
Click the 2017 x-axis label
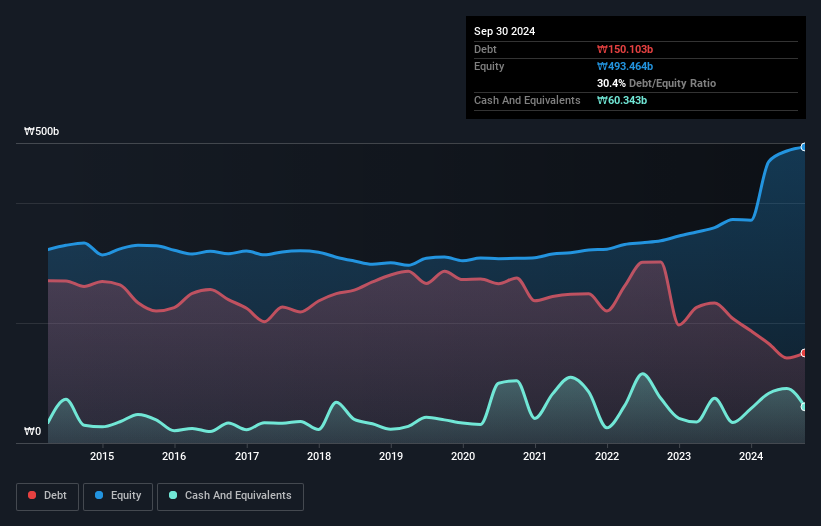click(247, 456)
